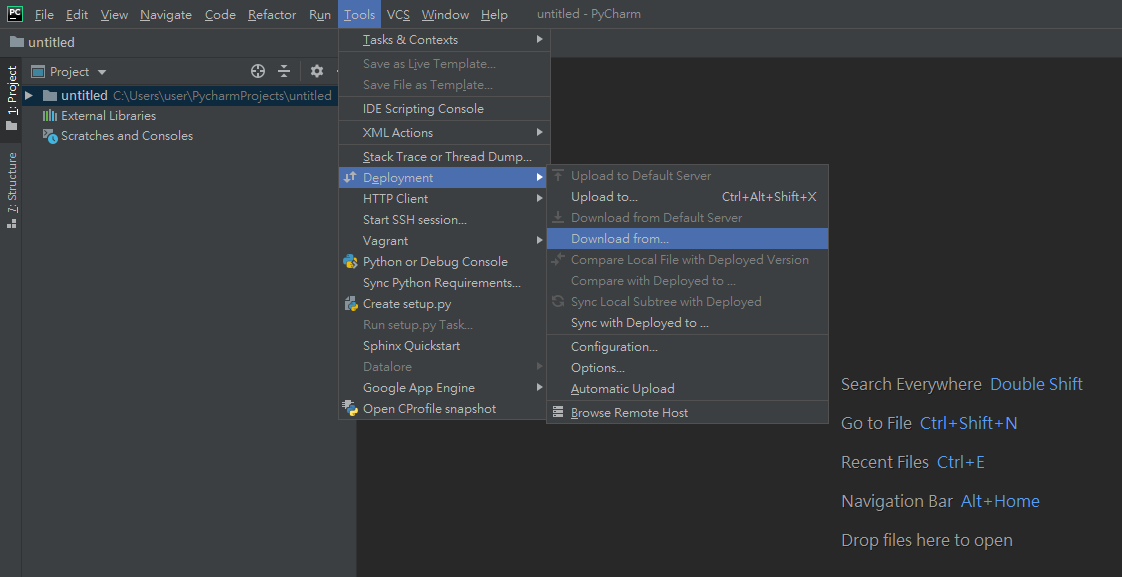This screenshot has width=1122, height=577.
Task: Click Compare with Deployed to ... entry
Action: pyautogui.click(x=687, y=281)
